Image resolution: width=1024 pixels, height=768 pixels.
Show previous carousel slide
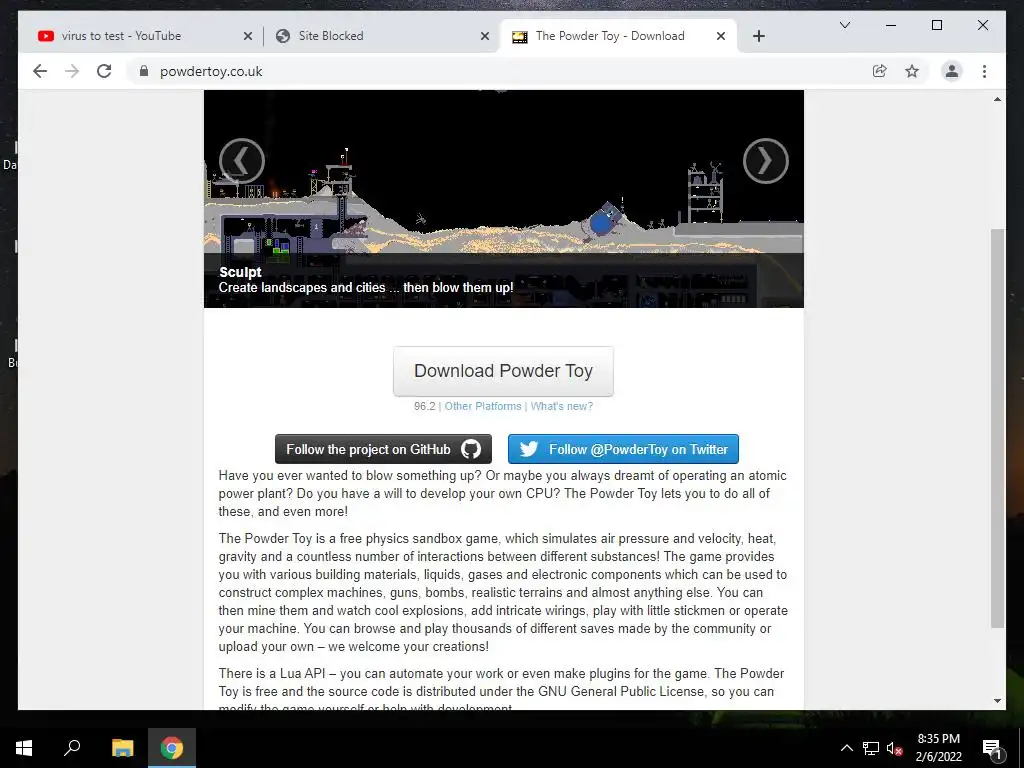(242, 161)
